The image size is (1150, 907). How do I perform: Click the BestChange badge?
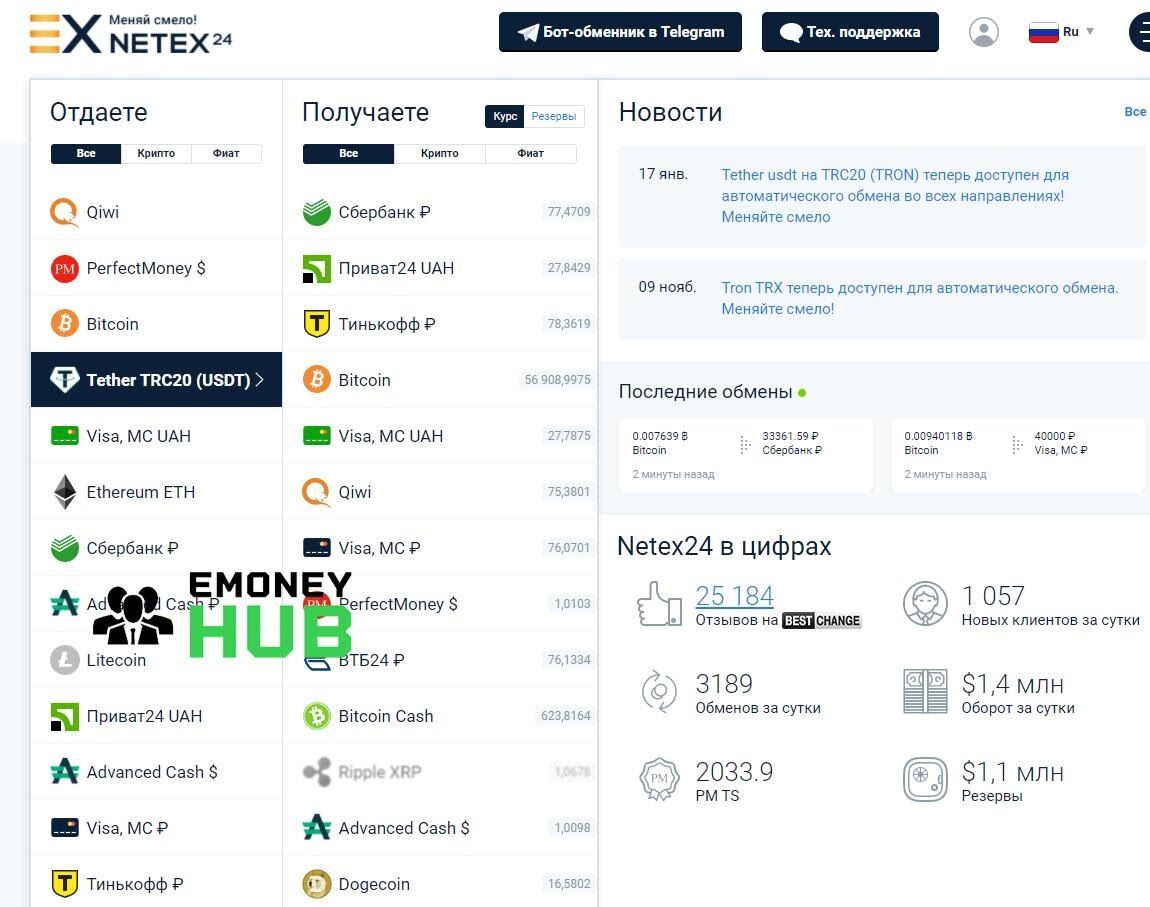[x=821, y=620]
